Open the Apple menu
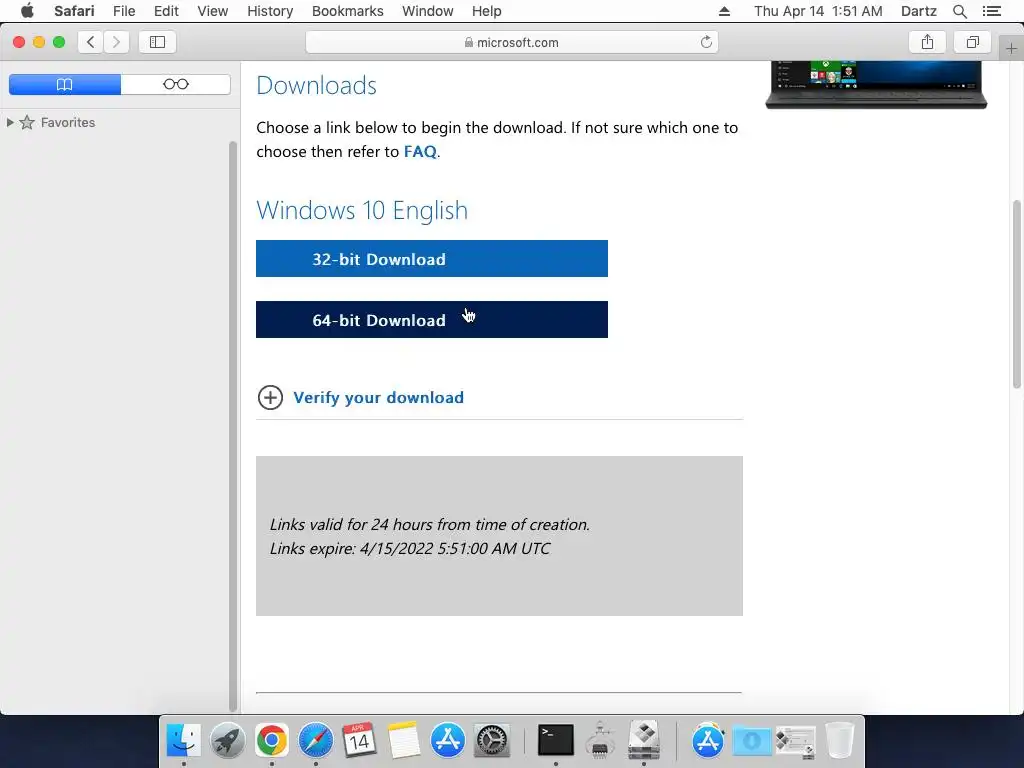 [x=27, y=11]
